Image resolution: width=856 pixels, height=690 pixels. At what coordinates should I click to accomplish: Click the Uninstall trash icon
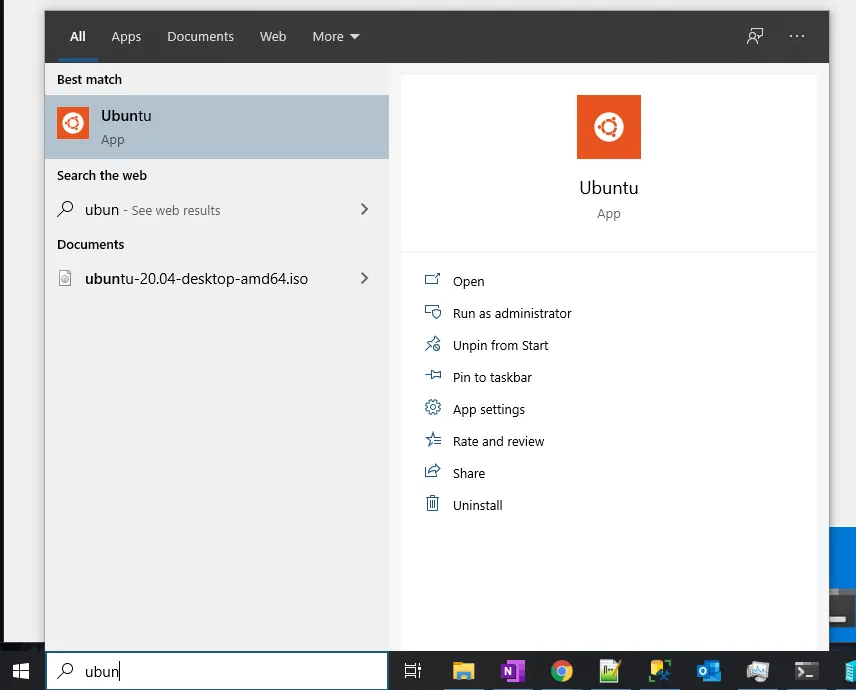point(432,504)
